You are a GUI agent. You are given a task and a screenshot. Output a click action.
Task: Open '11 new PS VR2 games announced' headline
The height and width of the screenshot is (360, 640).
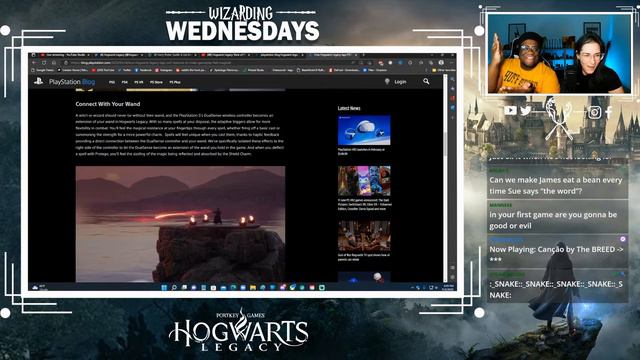pos(364,204)
